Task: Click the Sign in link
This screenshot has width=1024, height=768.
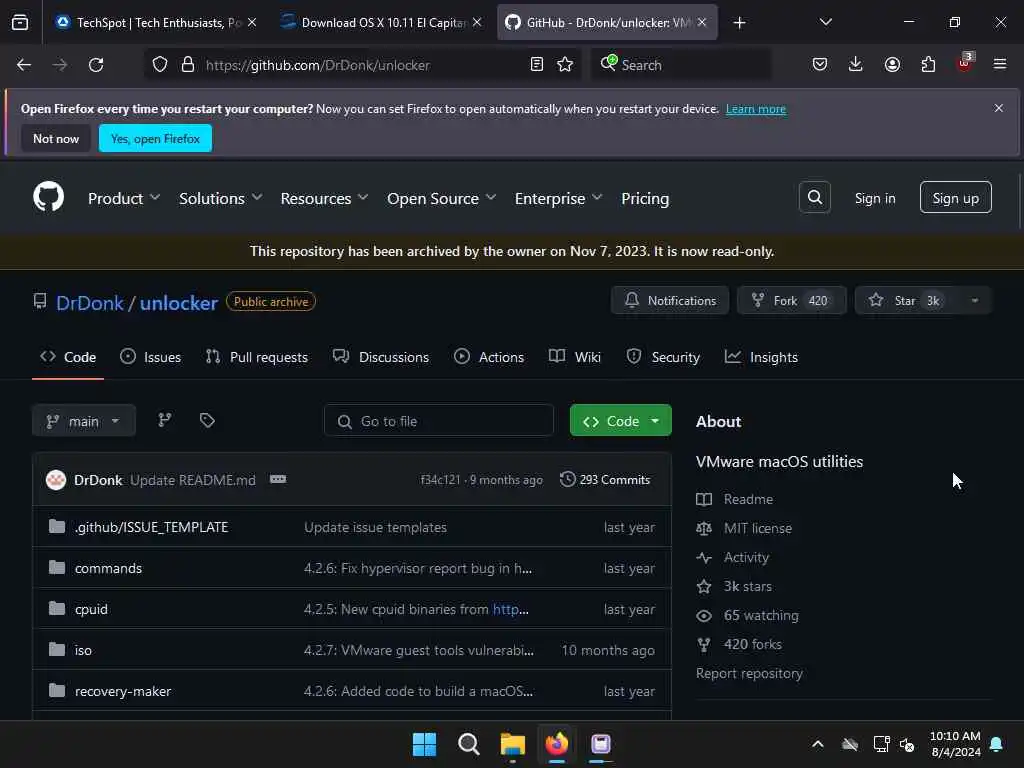Action: [x=875, y=198]
